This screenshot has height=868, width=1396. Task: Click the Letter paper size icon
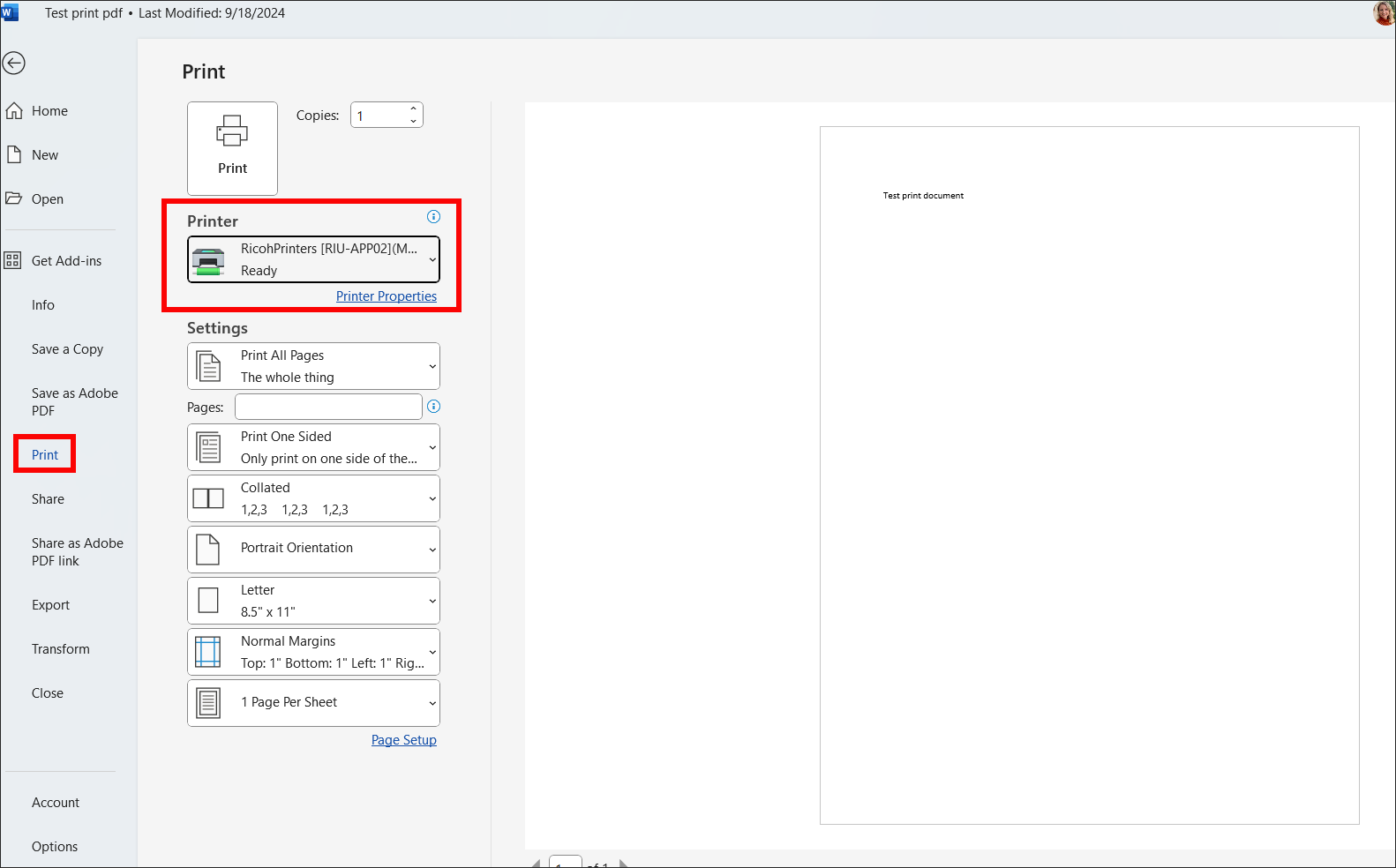tap(208, 601)
